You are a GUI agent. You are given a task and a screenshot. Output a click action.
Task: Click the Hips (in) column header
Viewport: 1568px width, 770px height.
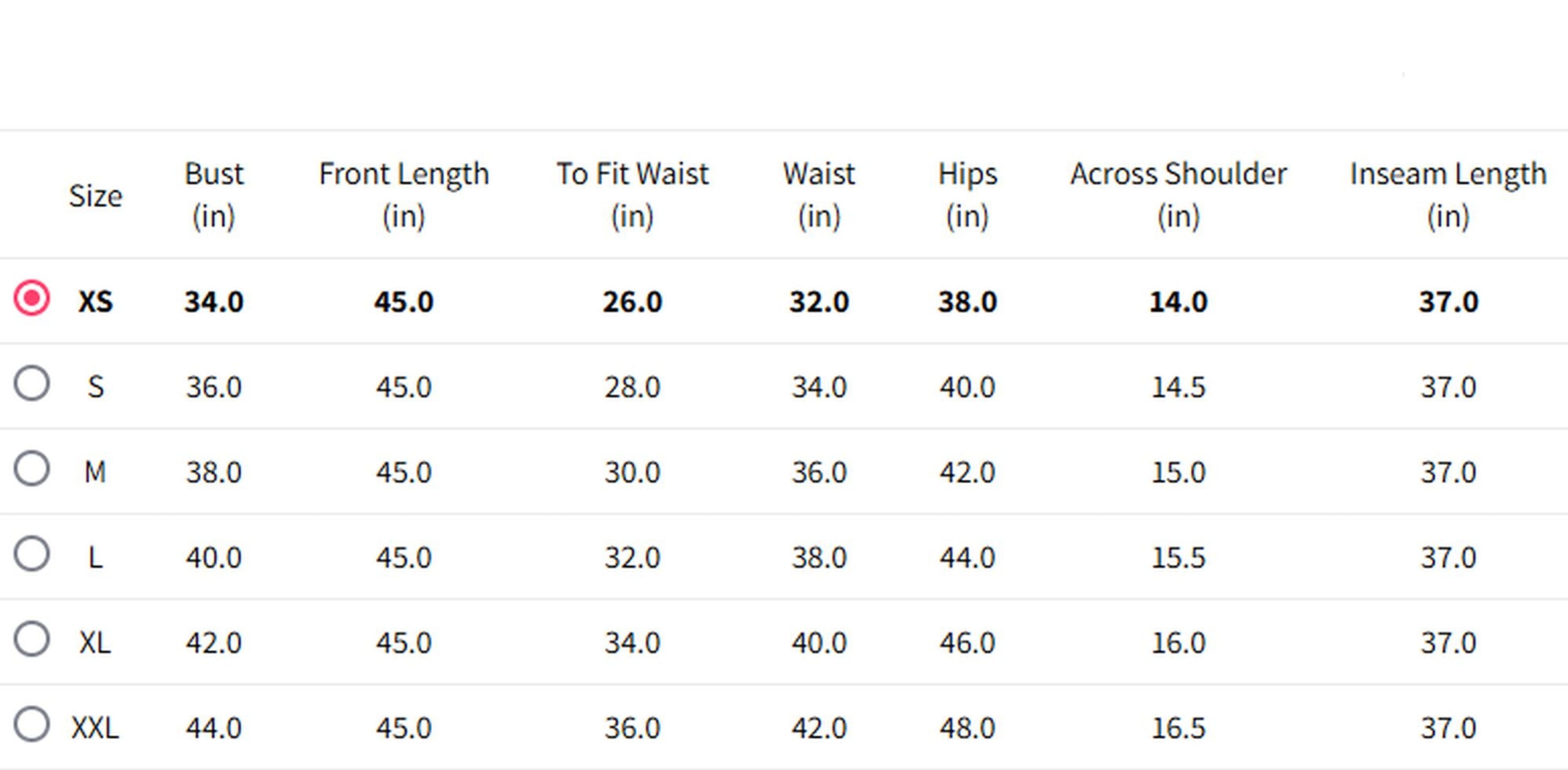tap(967, 195)
